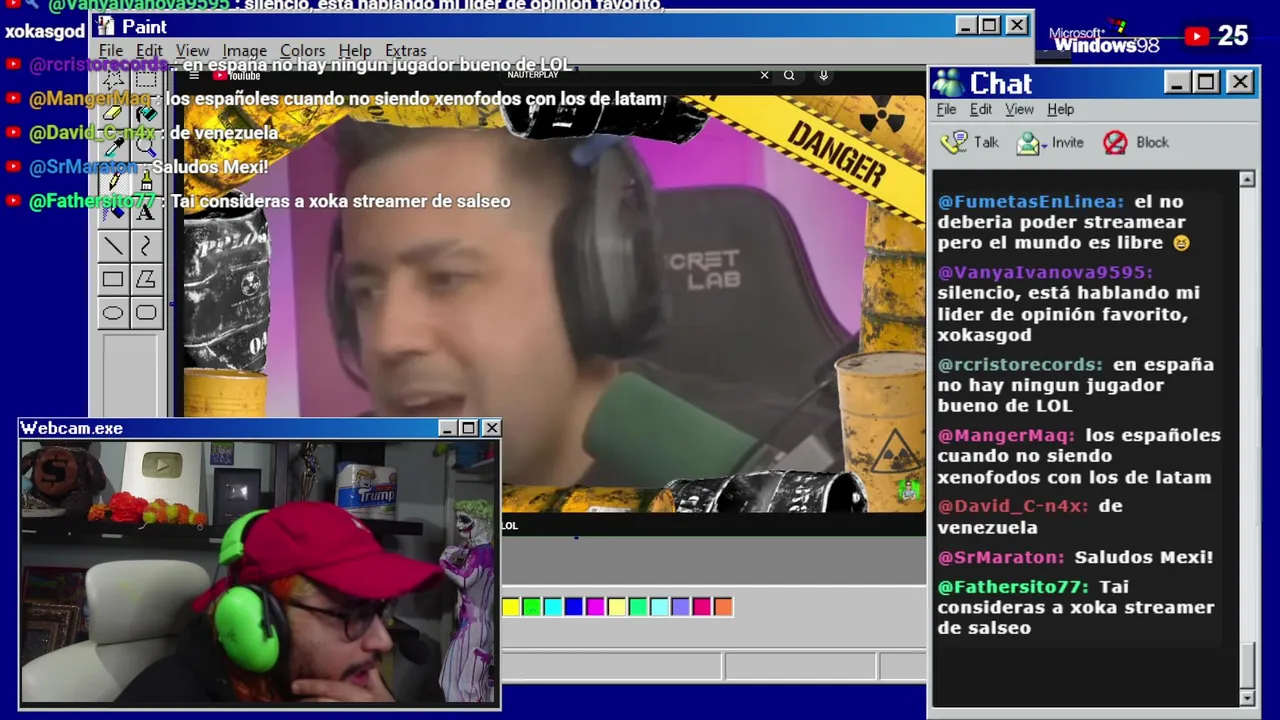Open the Paint Colors menu
Image resolution: width=1280 pixels, height=720 pixels.
click(x=302, y=50)
